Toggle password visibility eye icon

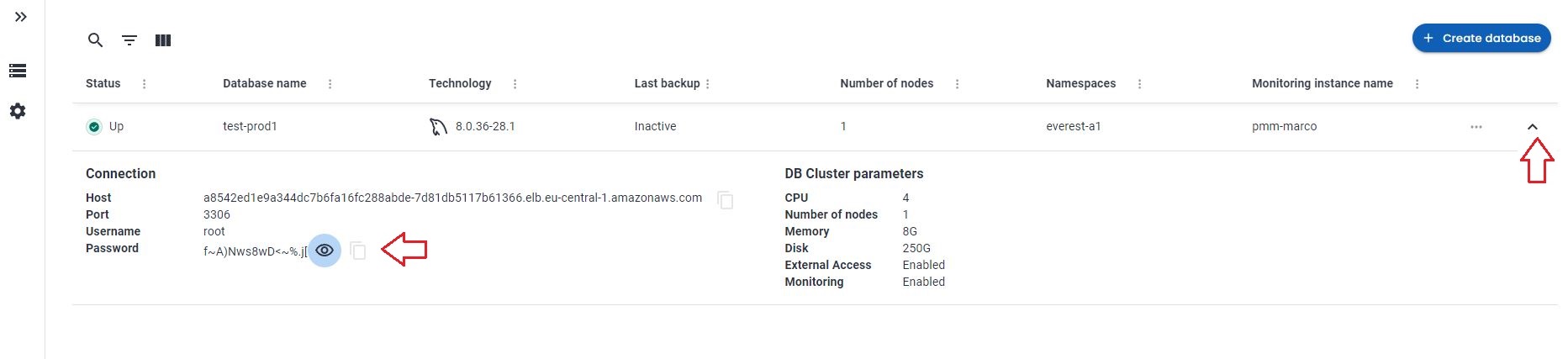[325, 251]
